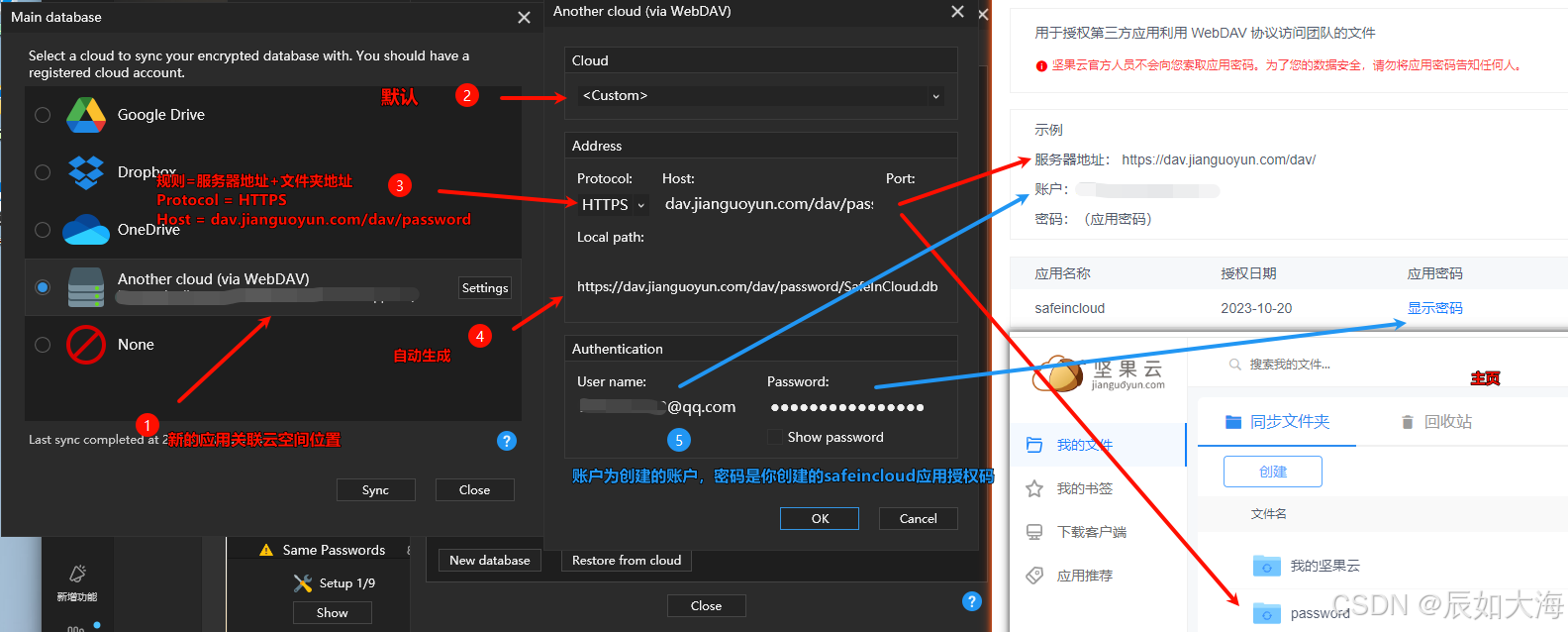Click the Sync button
The width and height of the screenshot is (1568, 632).
coord(375,490)
